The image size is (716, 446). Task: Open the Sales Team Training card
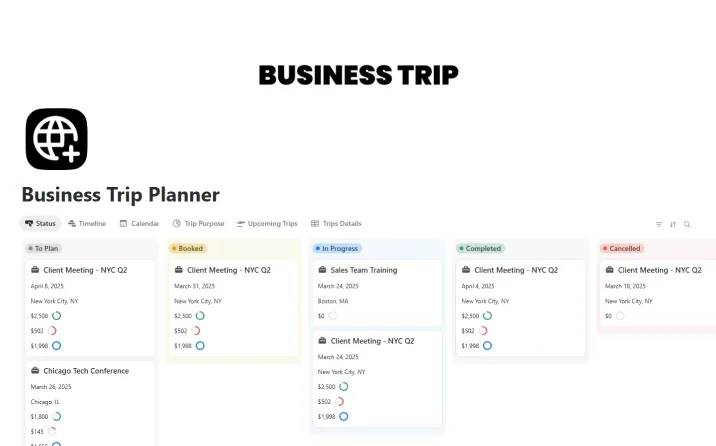click(x=364, y=270)
